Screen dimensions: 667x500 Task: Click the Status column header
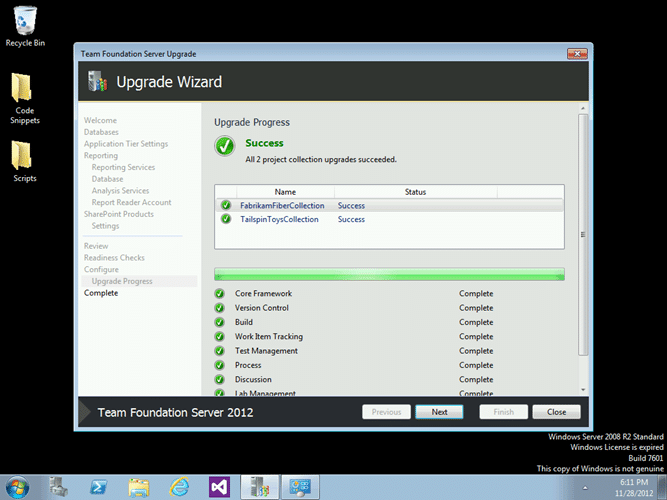click(415, 192)
